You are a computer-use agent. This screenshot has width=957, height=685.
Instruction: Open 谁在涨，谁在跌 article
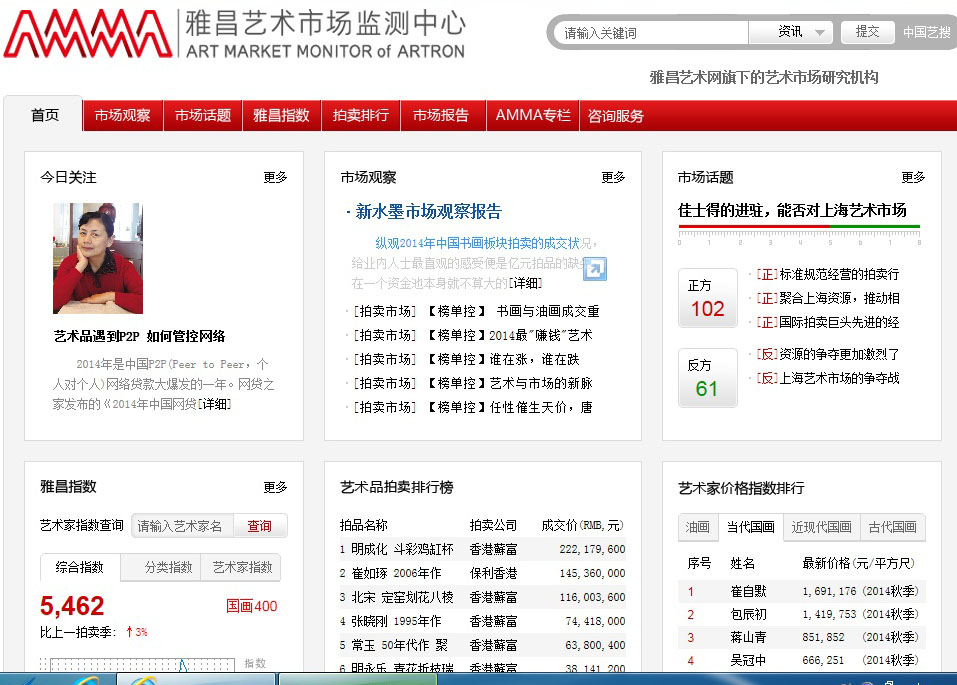click(x=534, y=360)
